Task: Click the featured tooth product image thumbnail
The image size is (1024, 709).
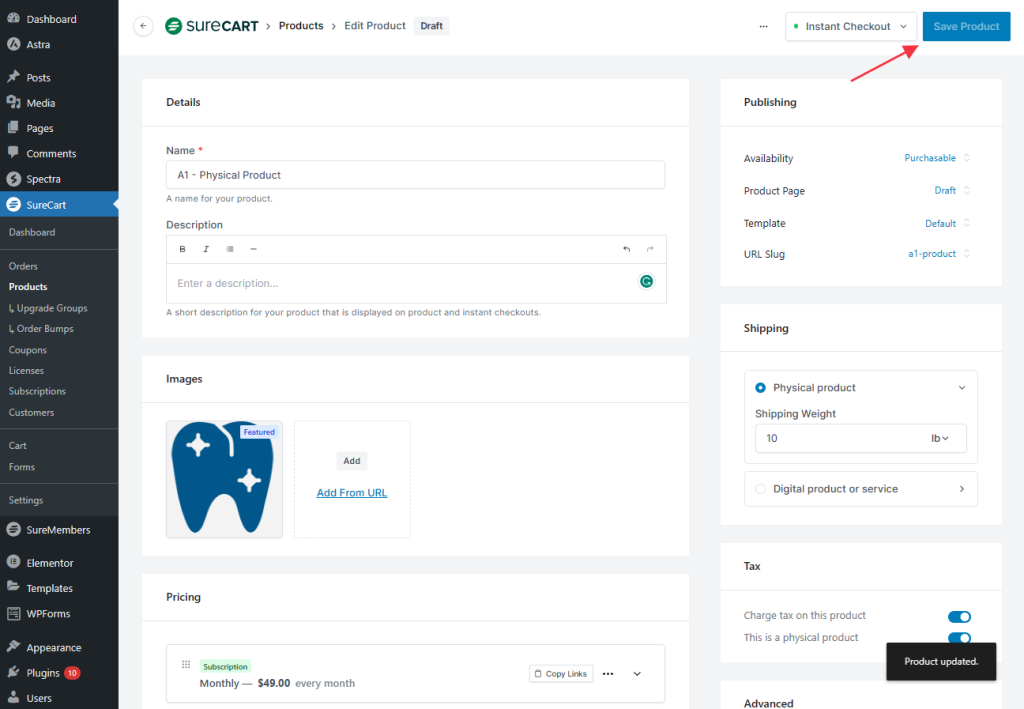Action: tap(224, 479)
